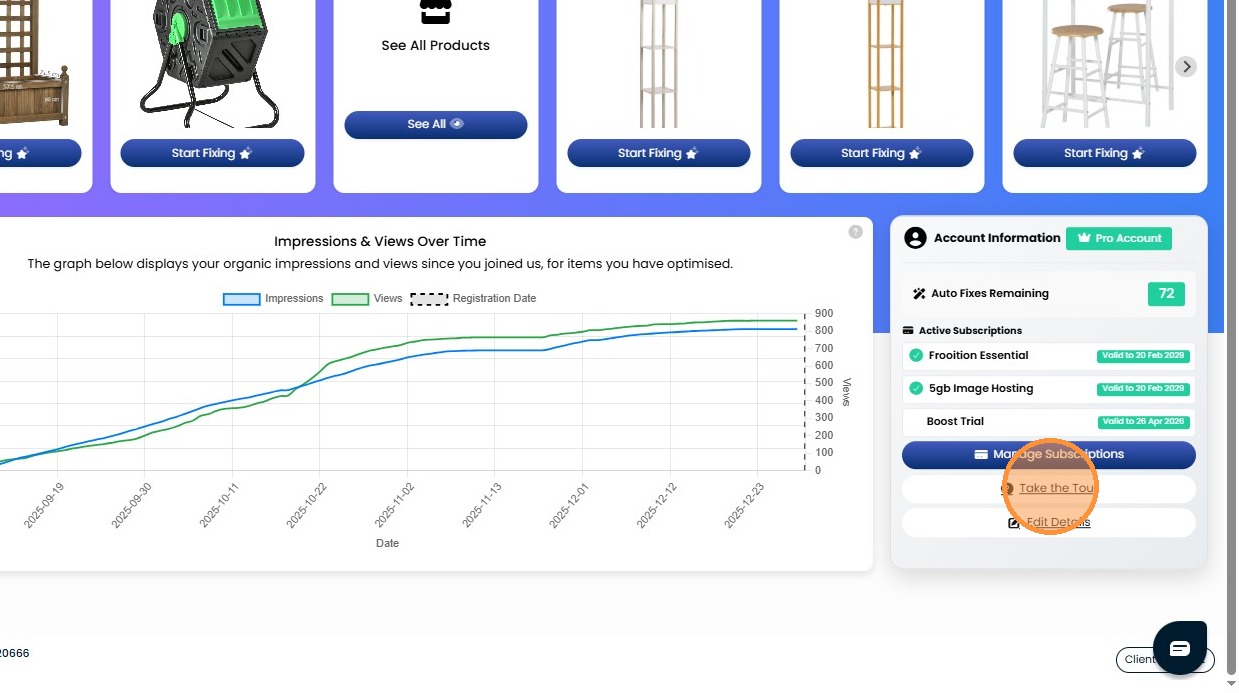Click the store icon above See All Products

pos(435,12)
